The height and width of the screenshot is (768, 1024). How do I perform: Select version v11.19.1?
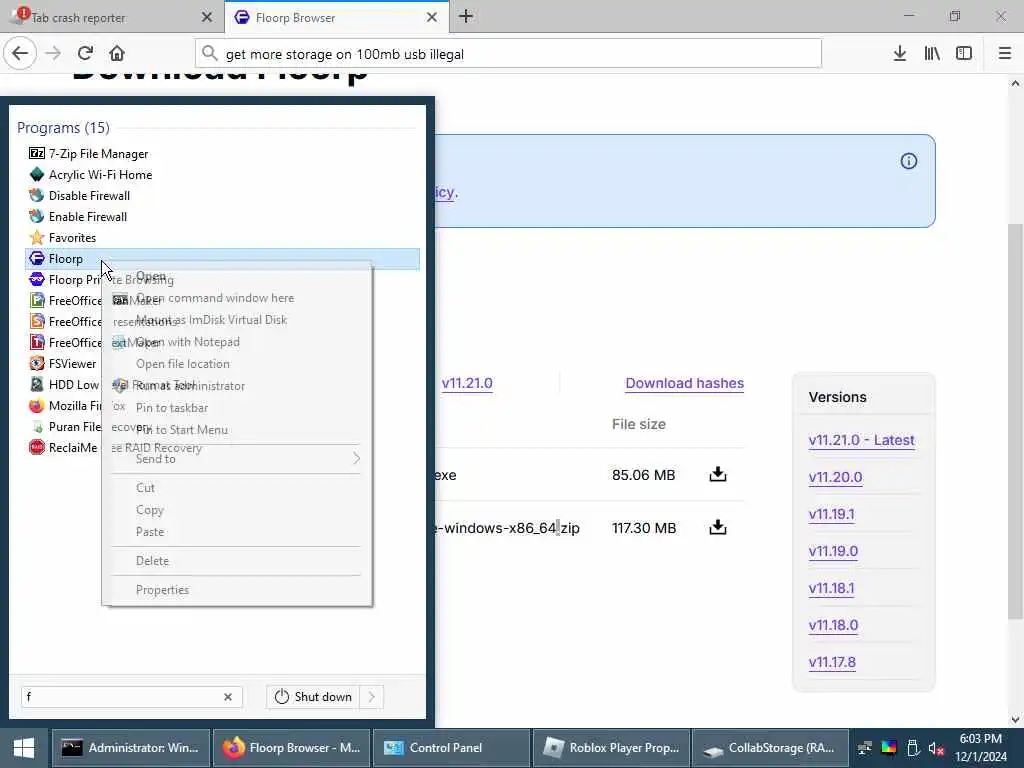tap(831, 514)
